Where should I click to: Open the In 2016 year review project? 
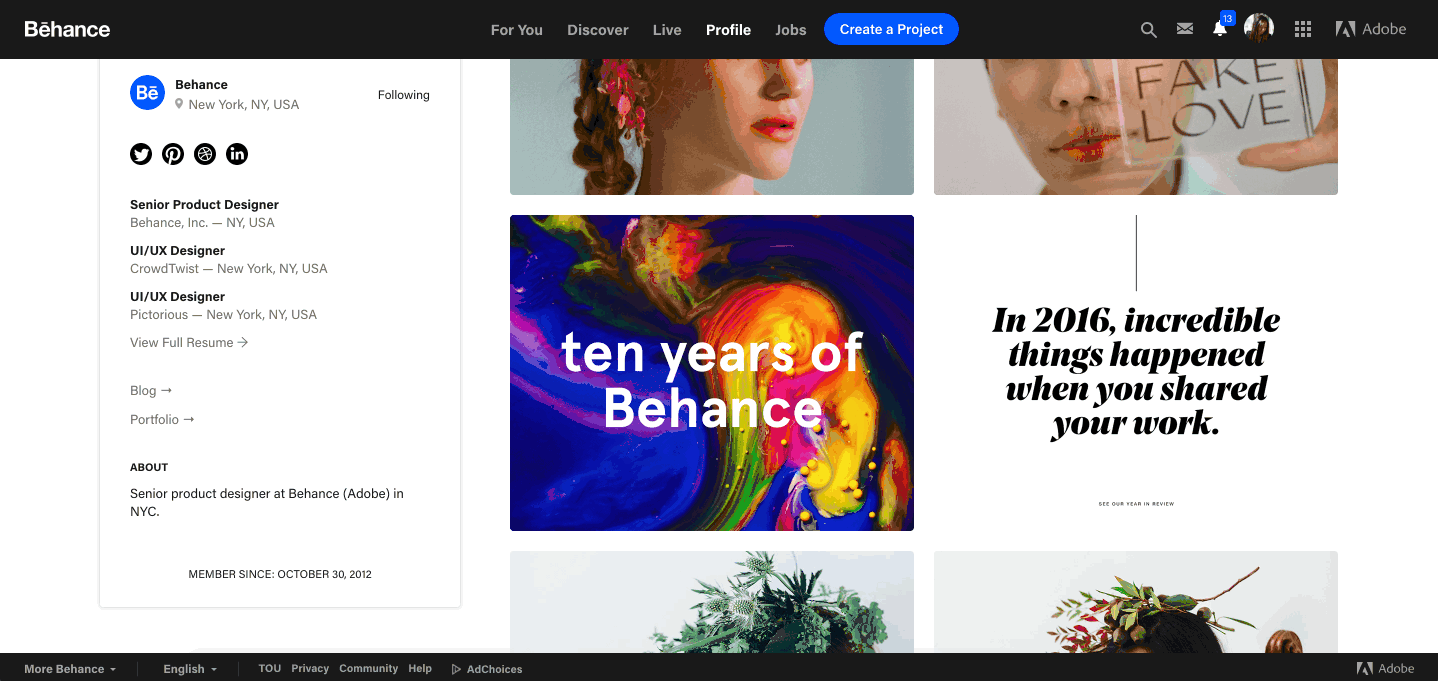point(1136,373)
